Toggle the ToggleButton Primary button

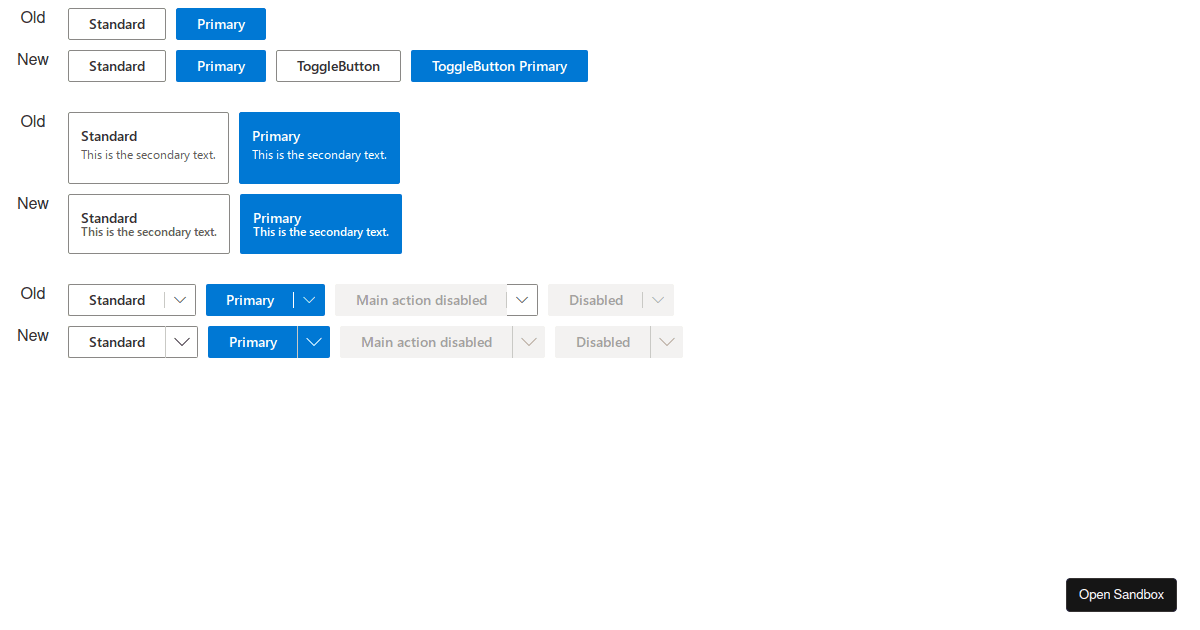pos(499,66)
